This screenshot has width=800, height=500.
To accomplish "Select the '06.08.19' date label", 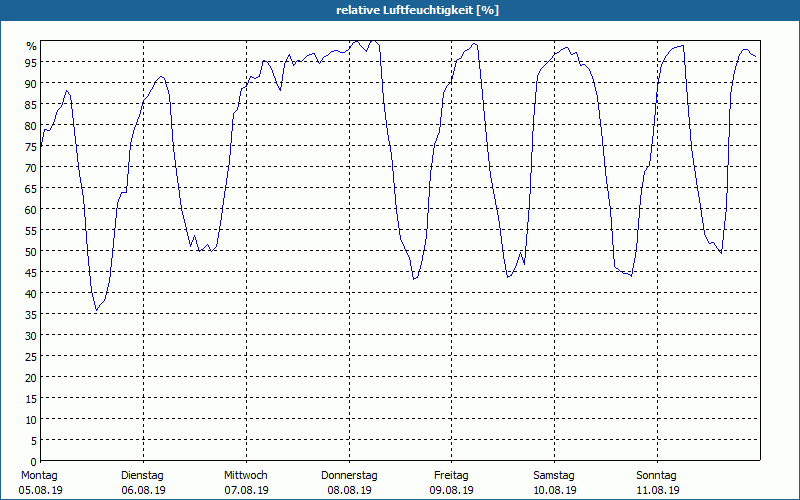I will coord(143,490).
